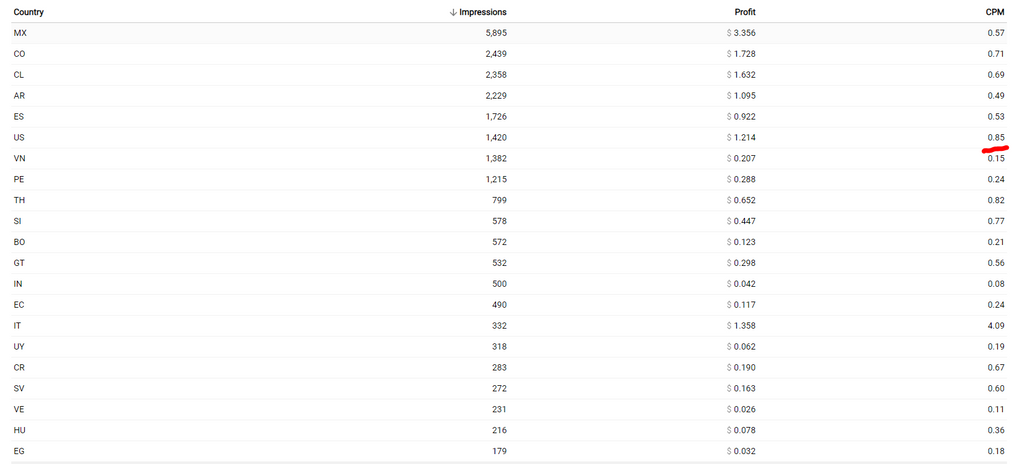Click US CPM value 0.85
The image size is (1024, 464).
coord(995,138)
